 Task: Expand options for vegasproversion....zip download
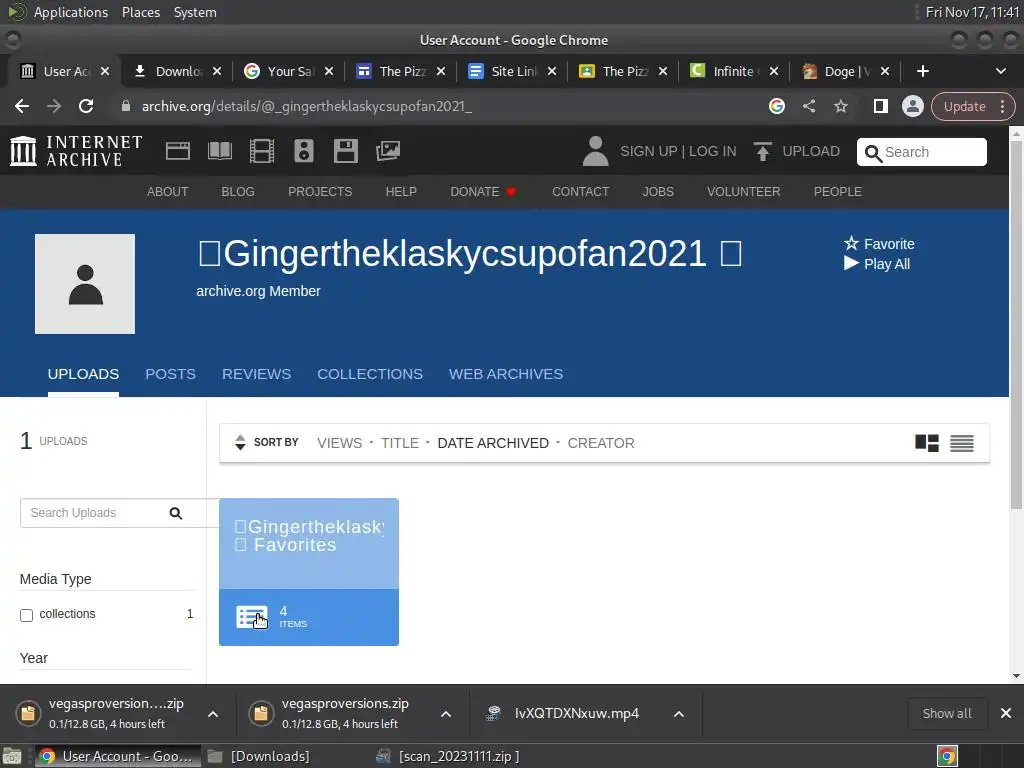pyautogui.click(x=213, y=714)
